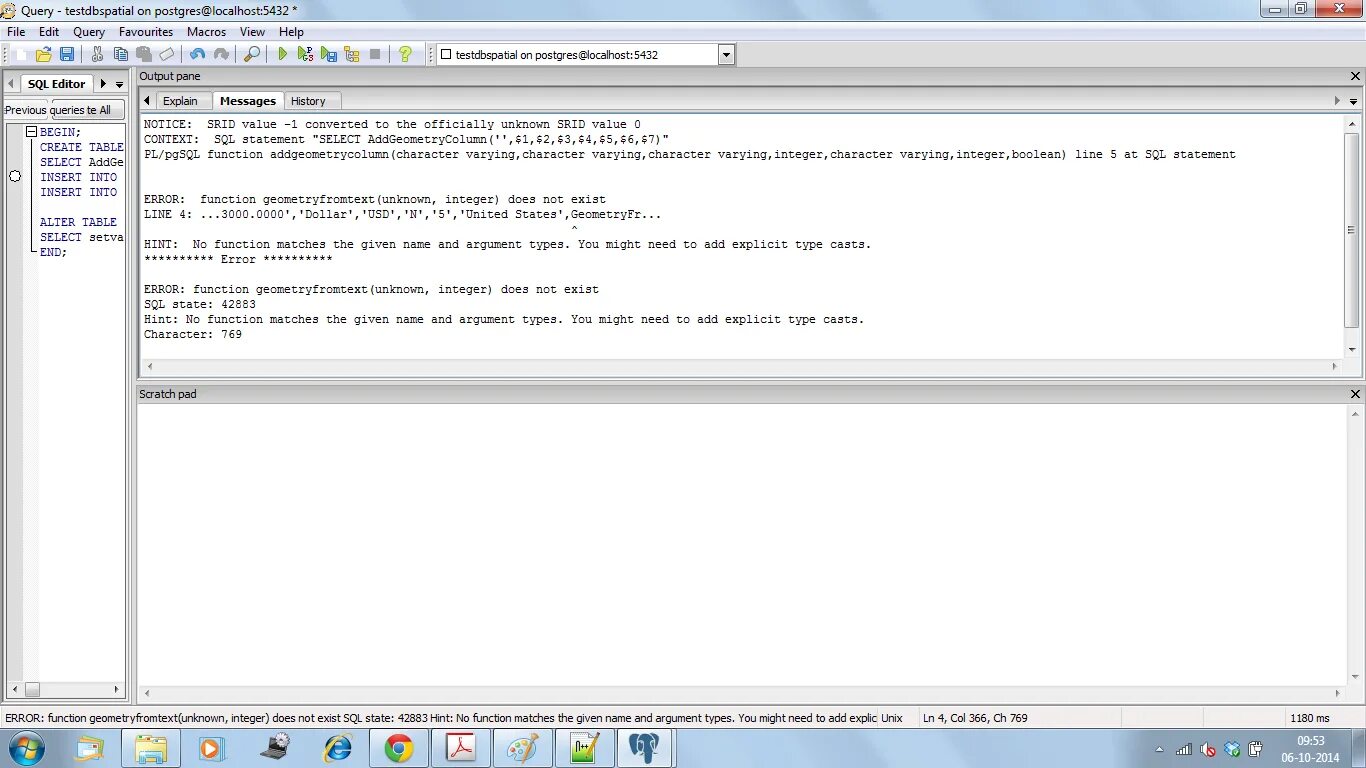Image resolution: width=1366 pixels, height=768 pixels.
Task: Open the Edit menu
Action: point(49,32)
